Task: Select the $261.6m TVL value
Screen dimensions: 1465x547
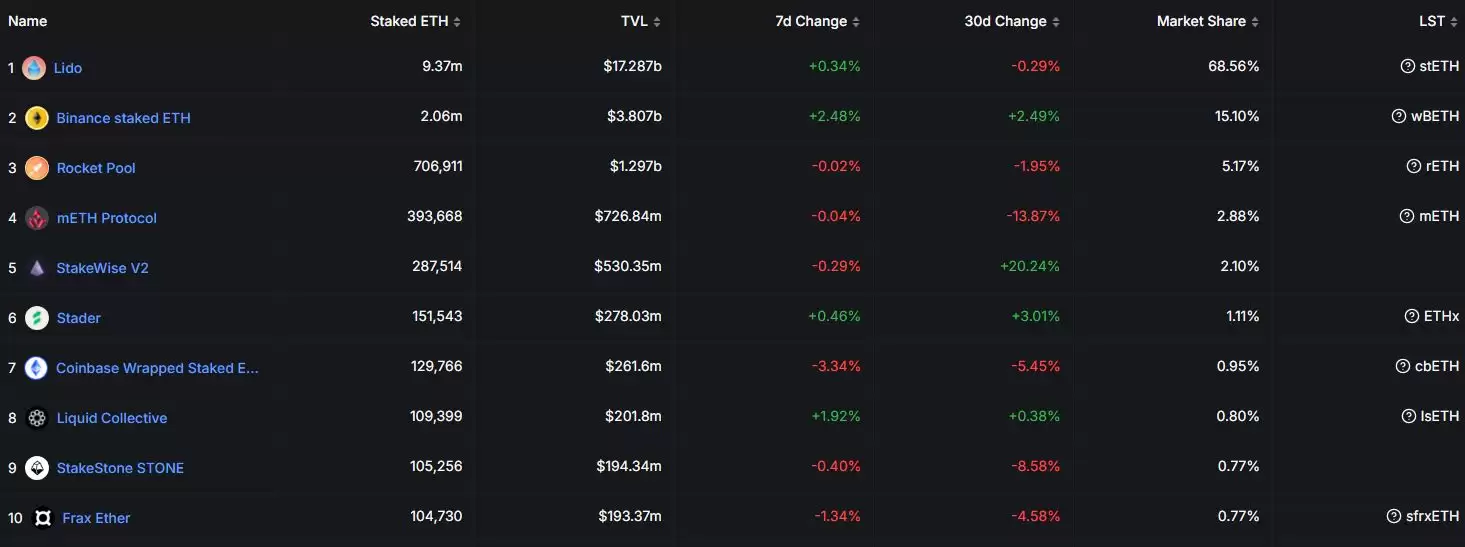Action: (x=633, y=366)
